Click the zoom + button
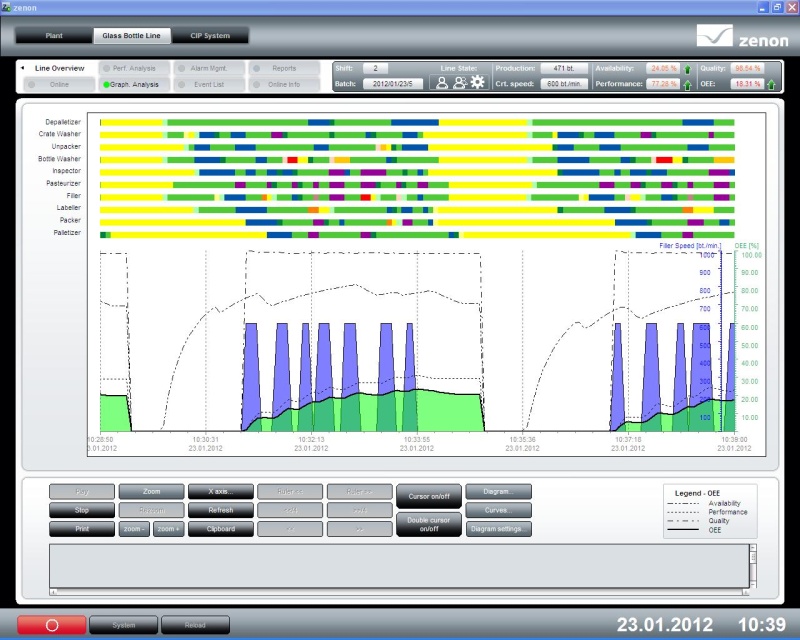Viewport: 800px width, 640px height. pos(168,529)
